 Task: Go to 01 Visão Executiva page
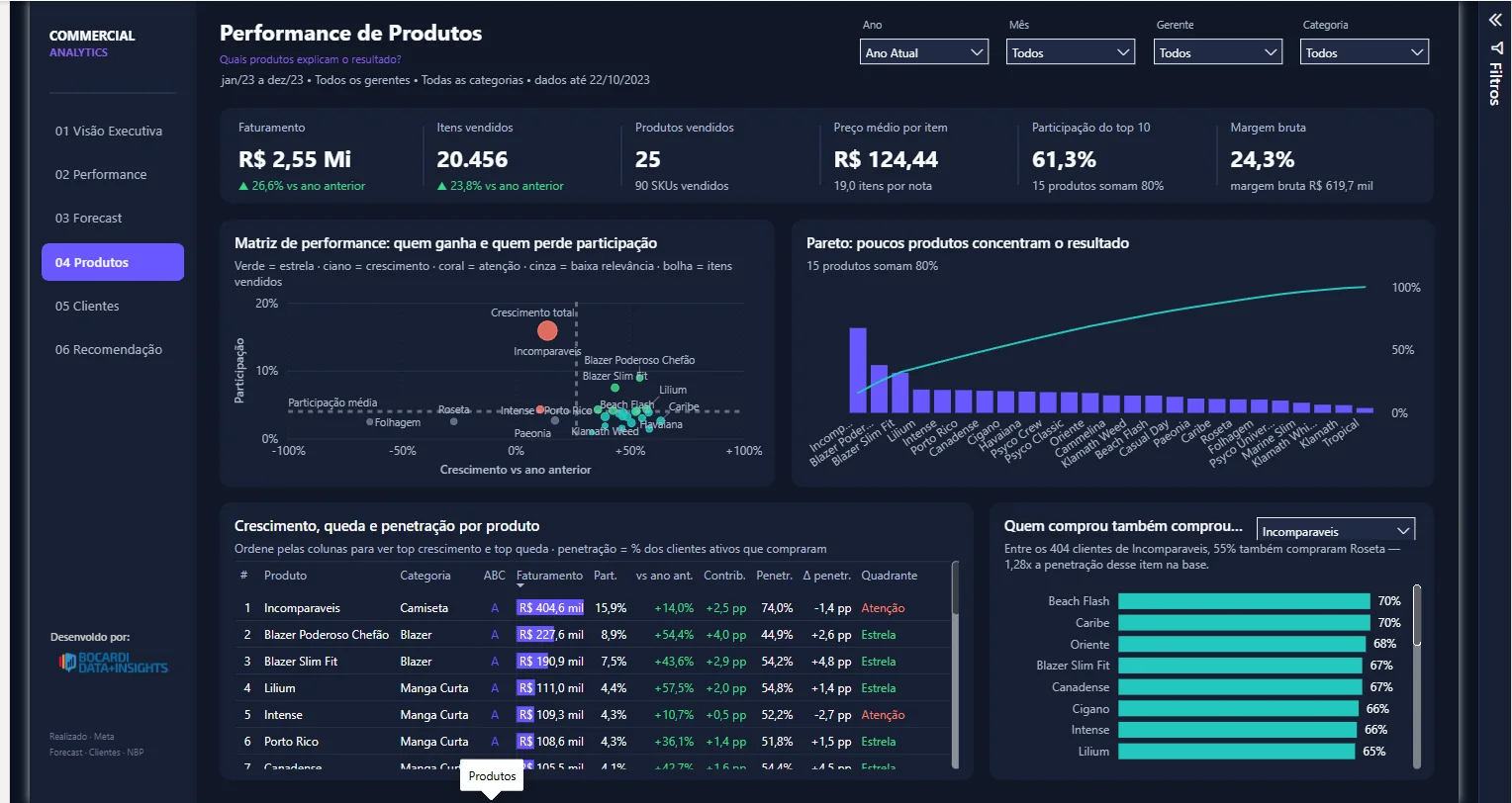click(x=113, y=131)
